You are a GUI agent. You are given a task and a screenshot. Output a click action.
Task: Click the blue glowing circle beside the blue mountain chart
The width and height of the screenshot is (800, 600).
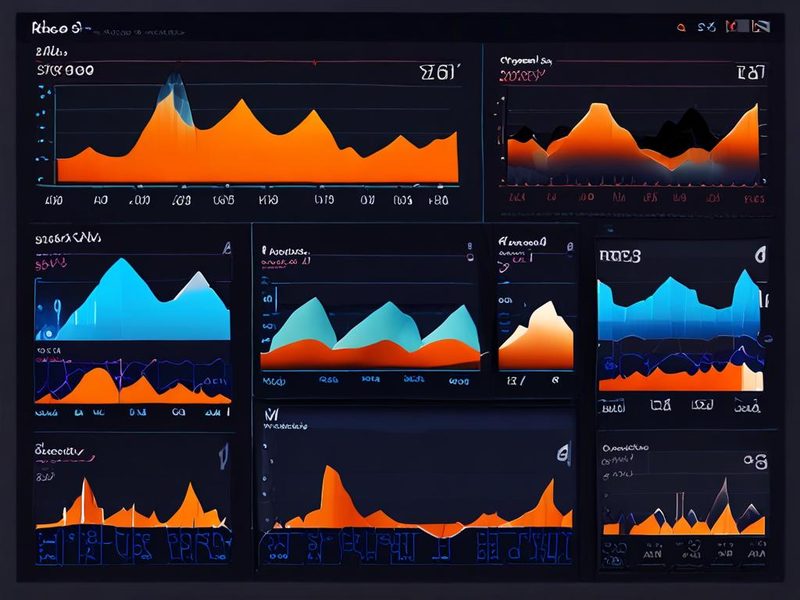[48, 334]
